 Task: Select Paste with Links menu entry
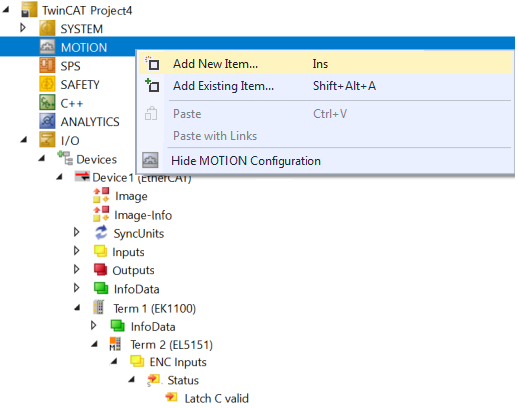pos(326,136)
